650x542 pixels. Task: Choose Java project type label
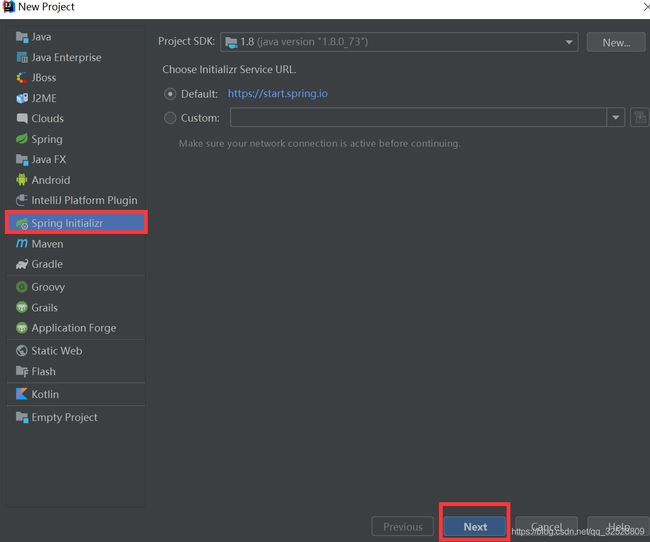pos(41,37)
